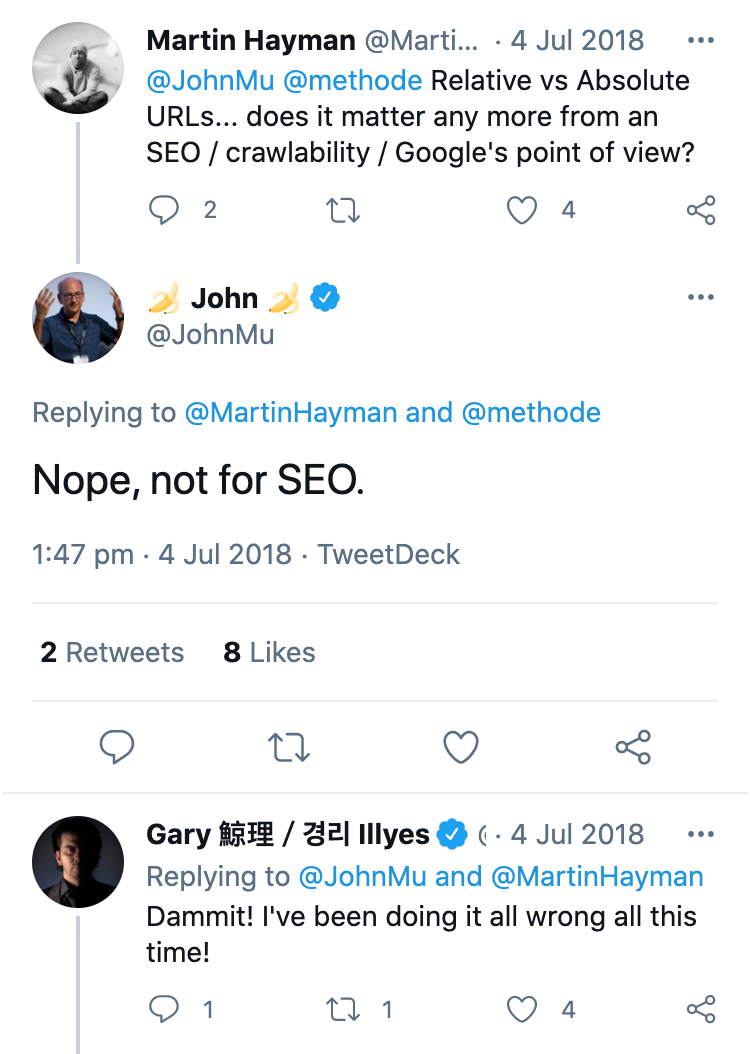Screen dimensions: 750x1054
Task: Reply to Gary Illyes' tweet
Action: pos(163,1010)
